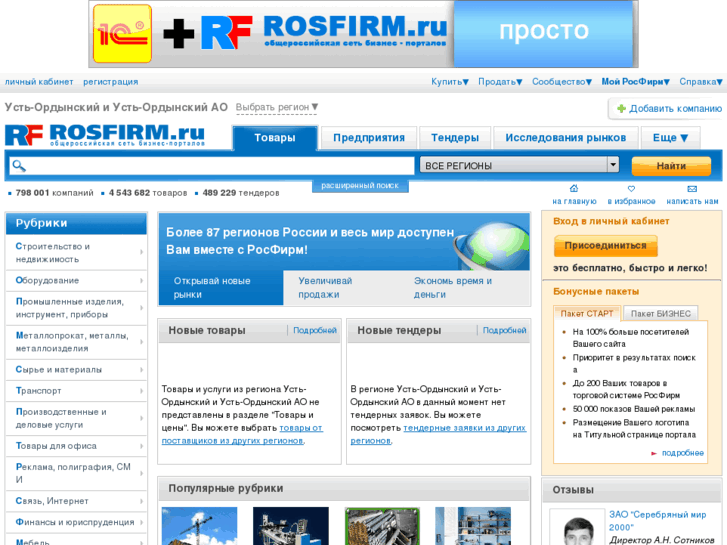Open the 'регистрация' link

click(x=110, y=82)
